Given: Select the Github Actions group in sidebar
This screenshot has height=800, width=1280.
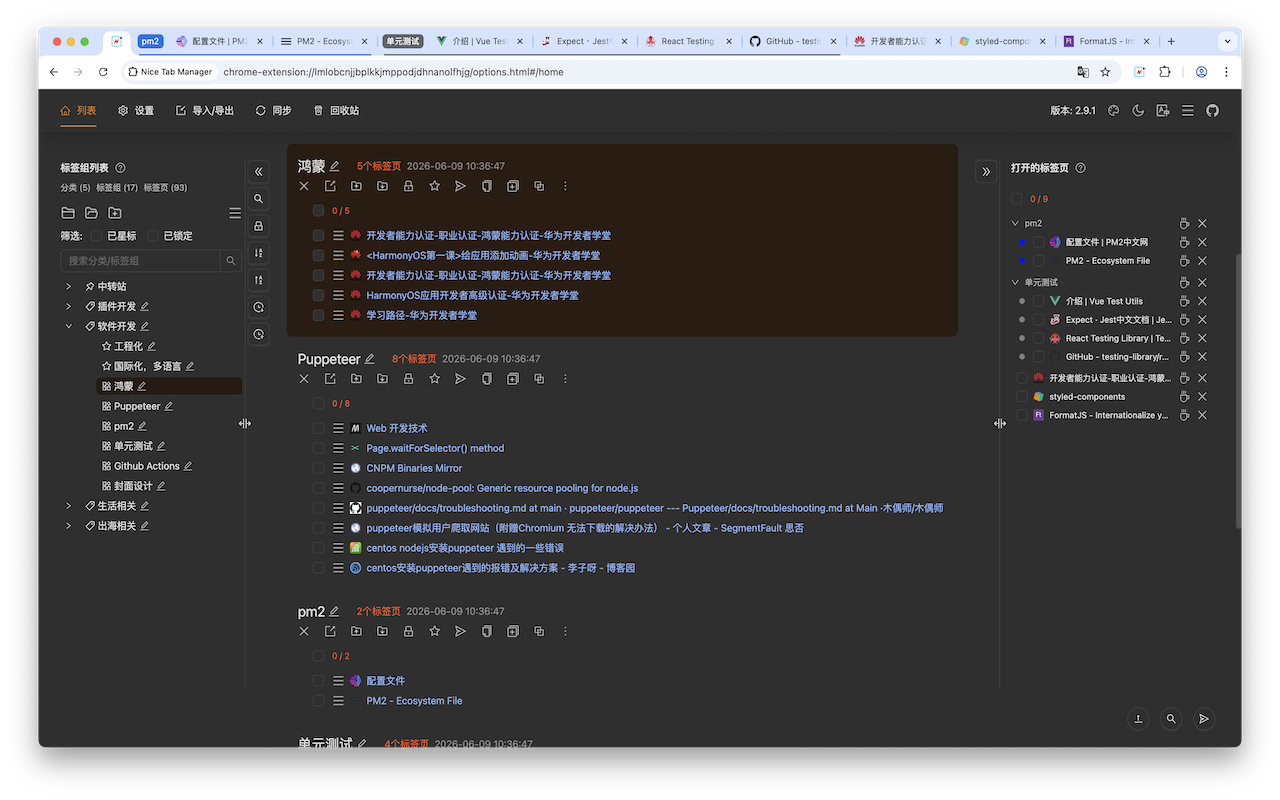Looking at the screenshot, I should (147, 466).
